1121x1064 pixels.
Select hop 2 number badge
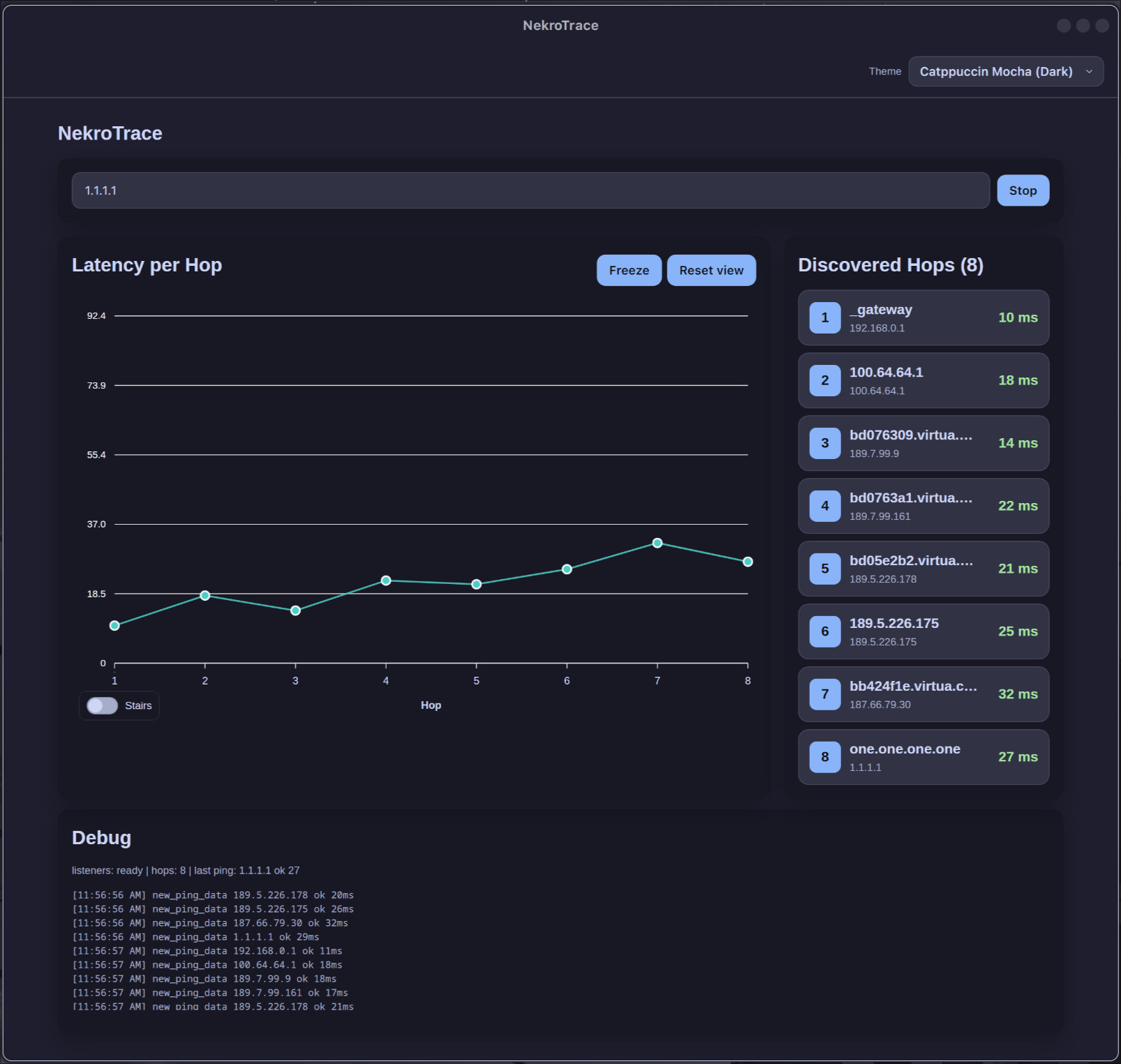[x=825, y=380]
